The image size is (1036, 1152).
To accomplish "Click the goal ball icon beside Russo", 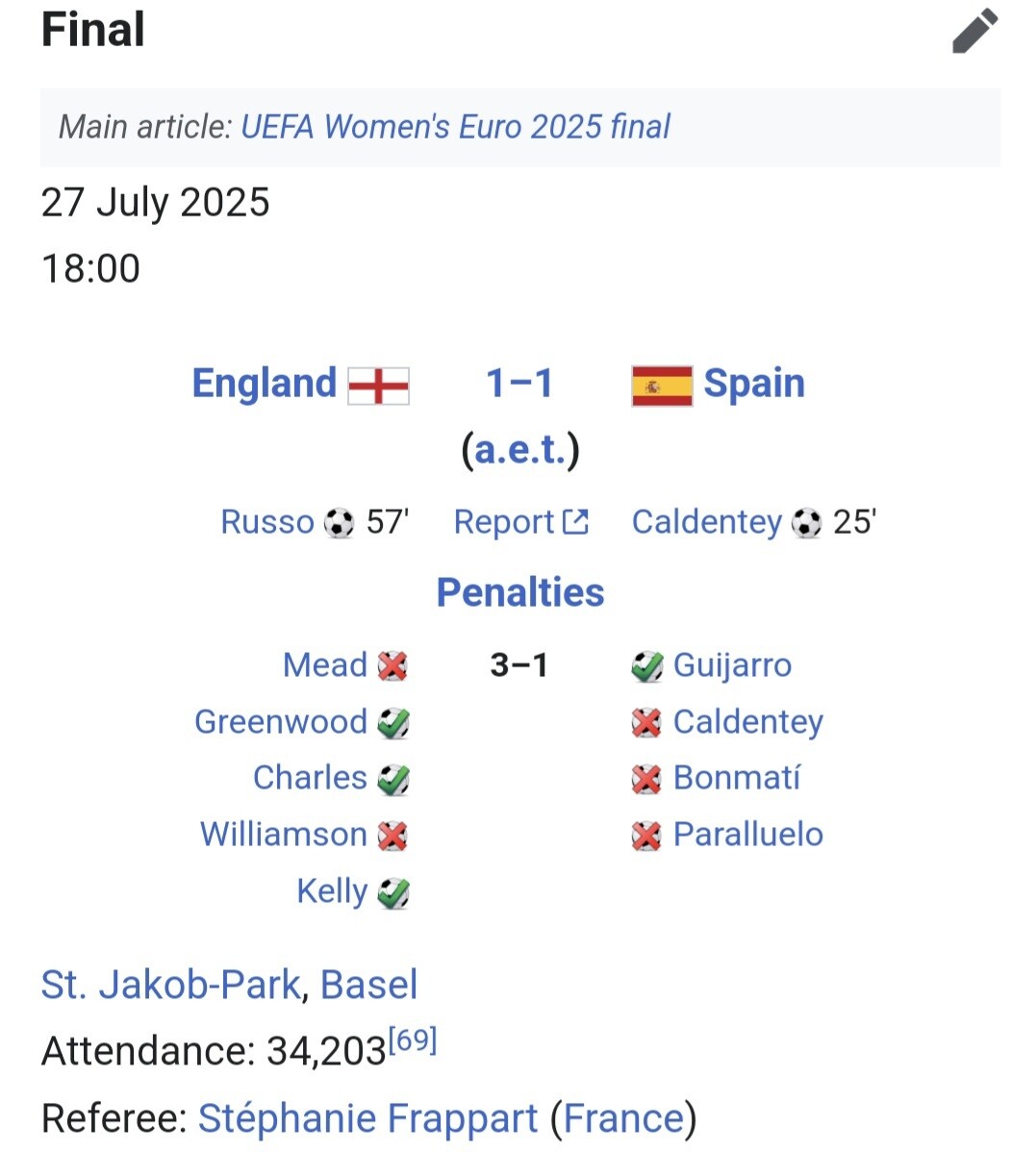I will click(x=339, y=523).
